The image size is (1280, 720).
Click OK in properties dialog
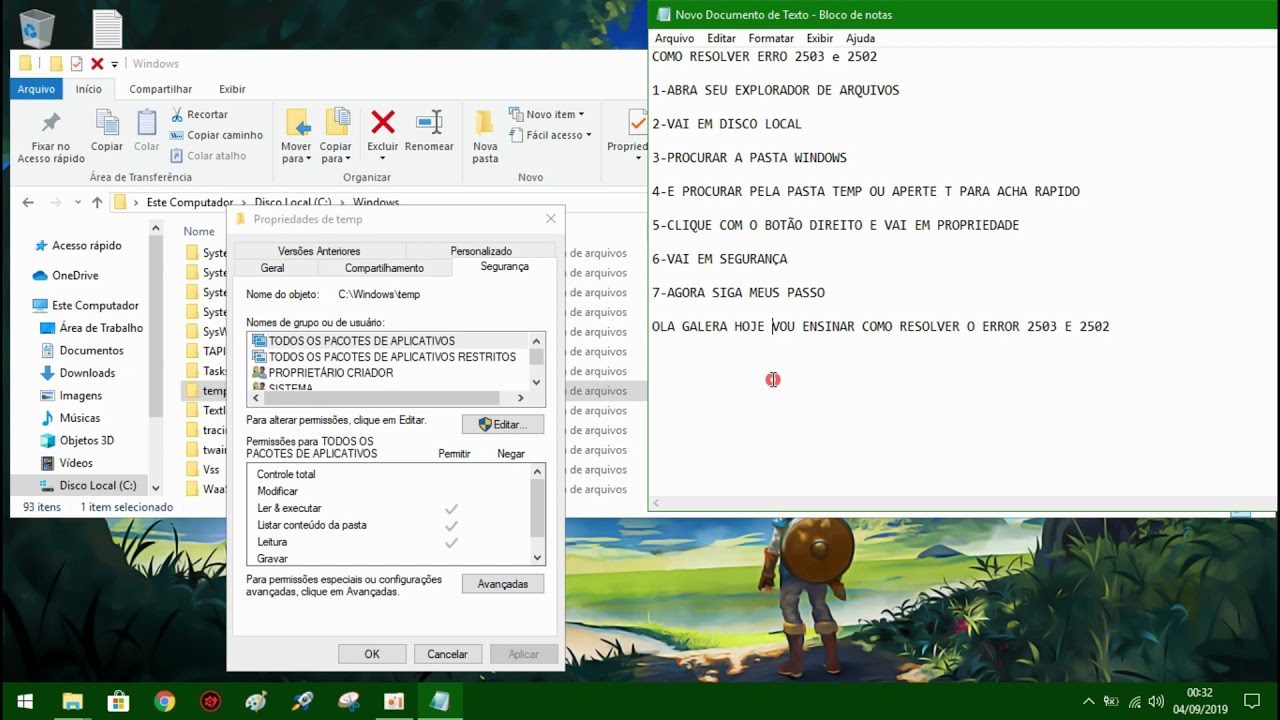372,654
